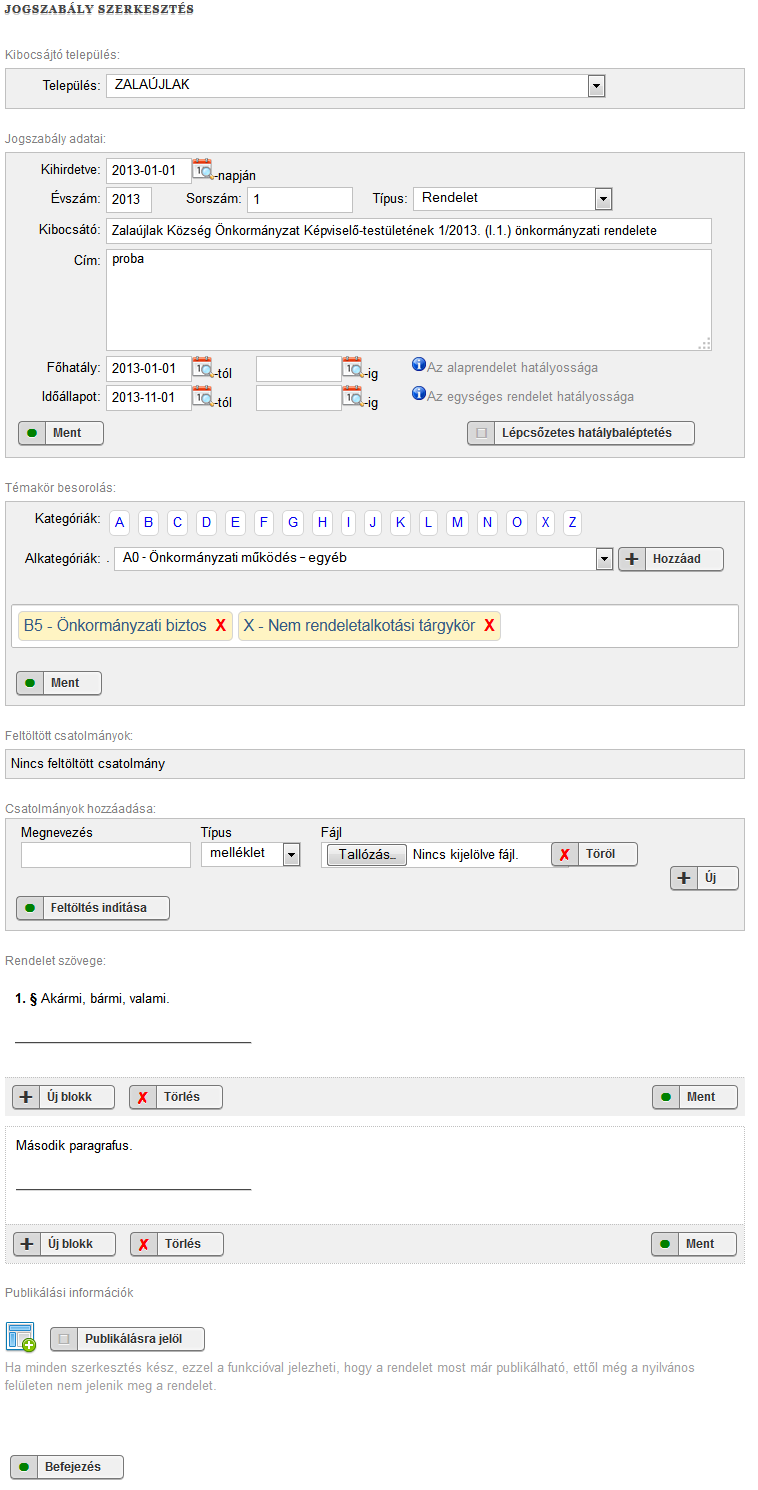Open Típus dropdown showing Rendelet
The image size is (758, 1490).
click(x=512, y=199)
